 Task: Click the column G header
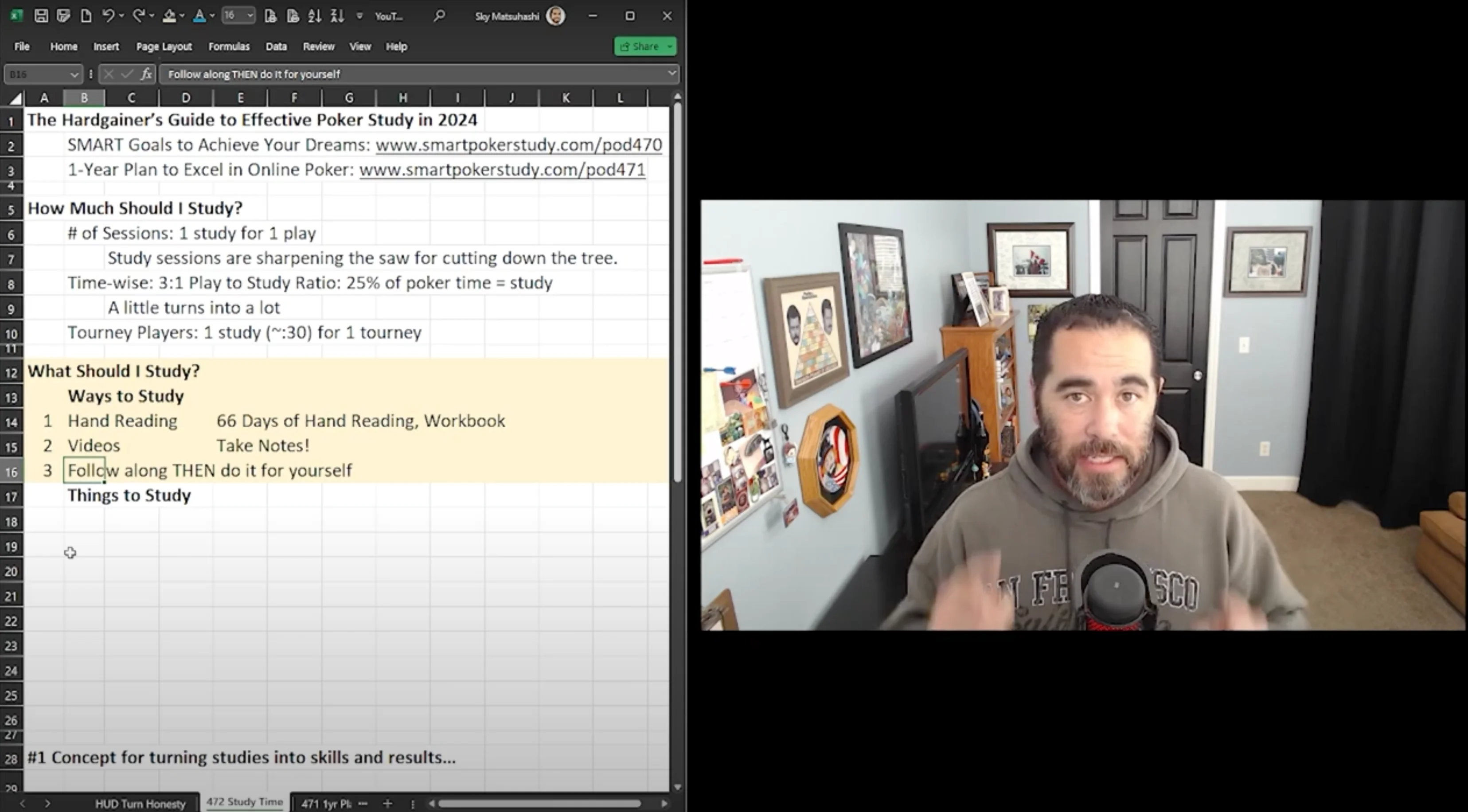point(349,98)
